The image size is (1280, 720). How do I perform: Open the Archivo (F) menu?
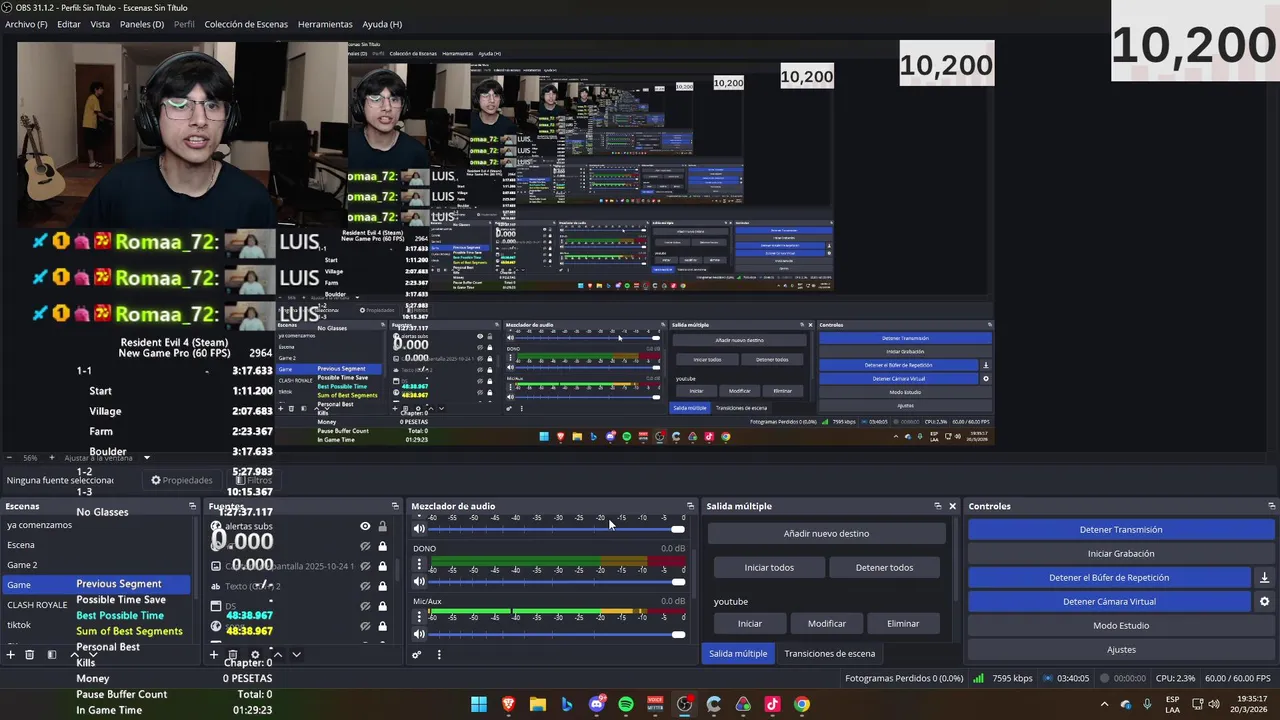26,24
